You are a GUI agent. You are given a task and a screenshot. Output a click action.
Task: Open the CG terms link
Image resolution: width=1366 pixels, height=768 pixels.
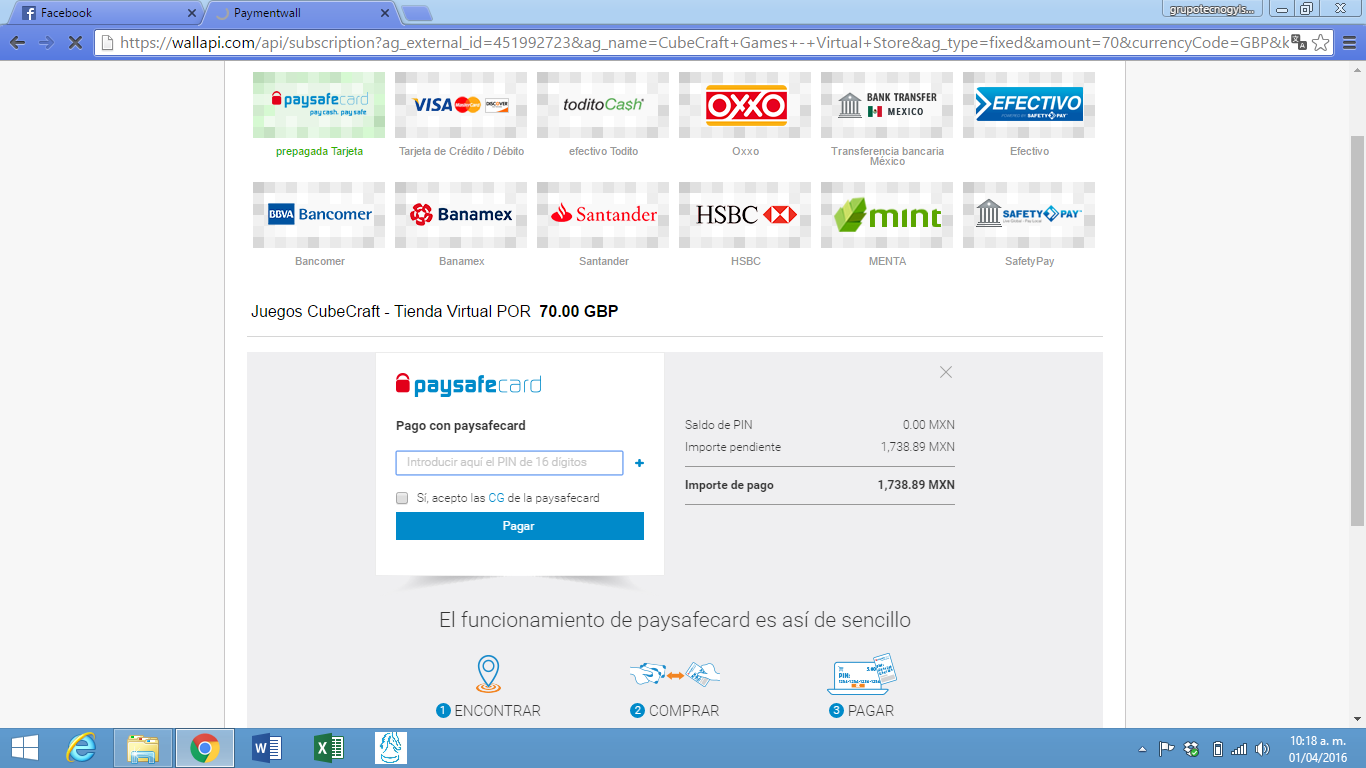496,498
